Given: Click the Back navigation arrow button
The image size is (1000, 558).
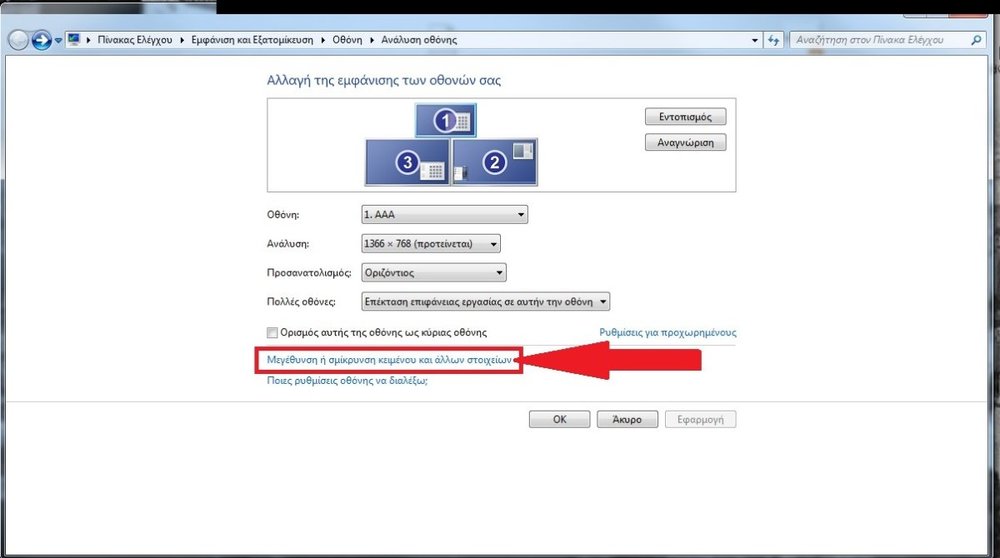Looking at the screenshot, I should pos(17,40).
